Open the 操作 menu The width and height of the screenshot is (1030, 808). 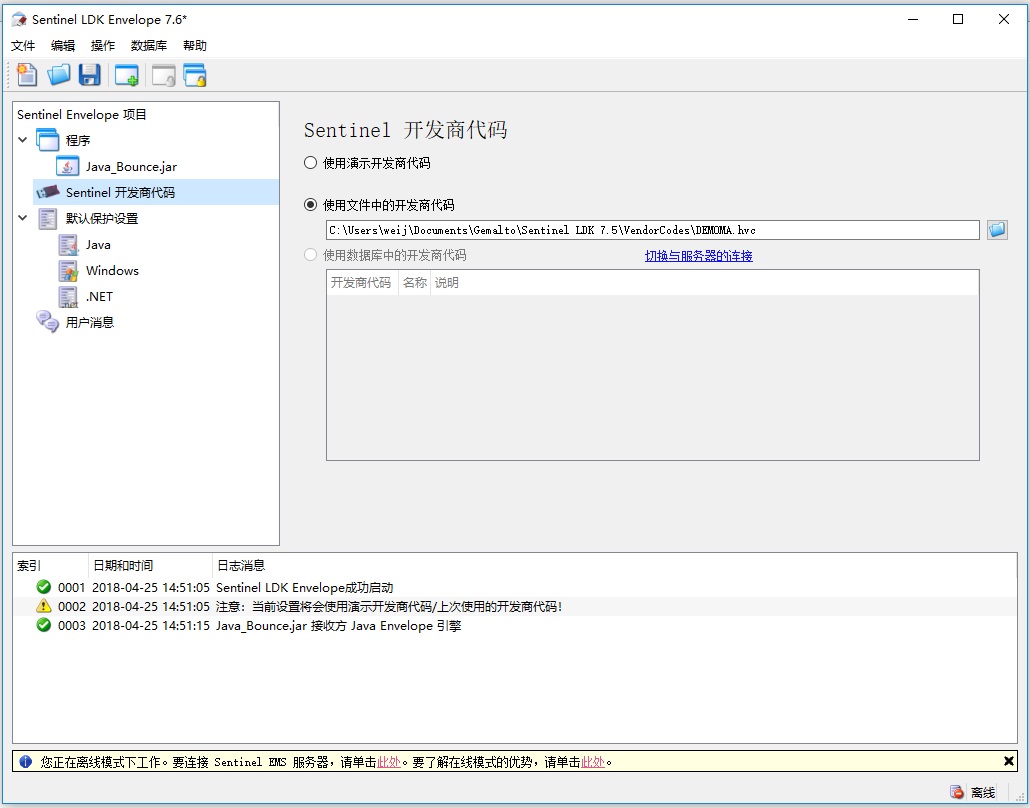tap(103, 46)
